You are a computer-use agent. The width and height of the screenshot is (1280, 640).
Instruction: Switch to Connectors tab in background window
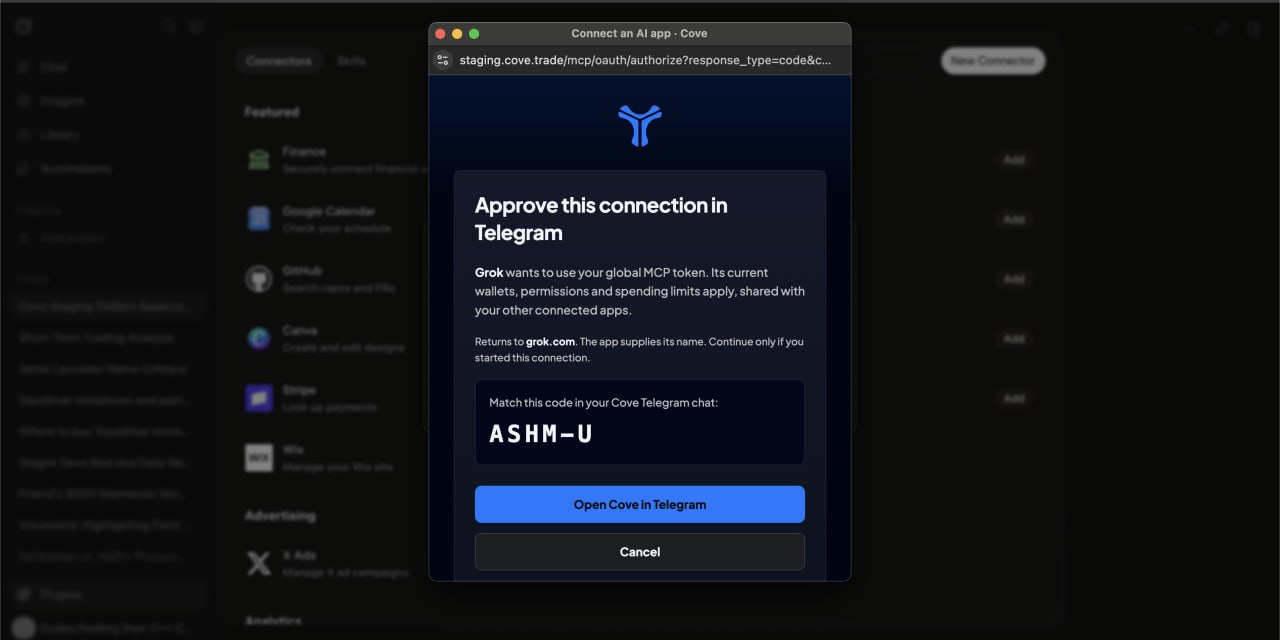(x=279, y=61)
